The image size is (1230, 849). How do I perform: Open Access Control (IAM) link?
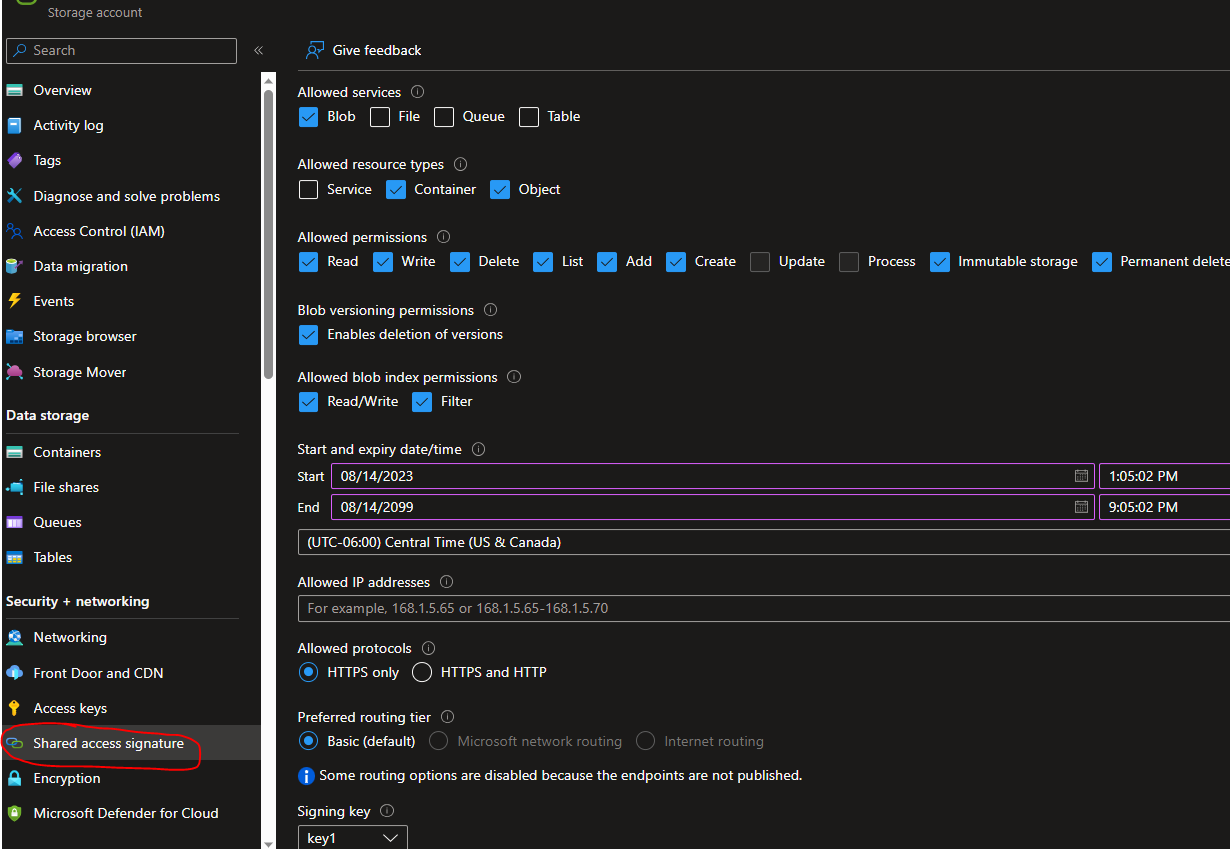(99, 231)
